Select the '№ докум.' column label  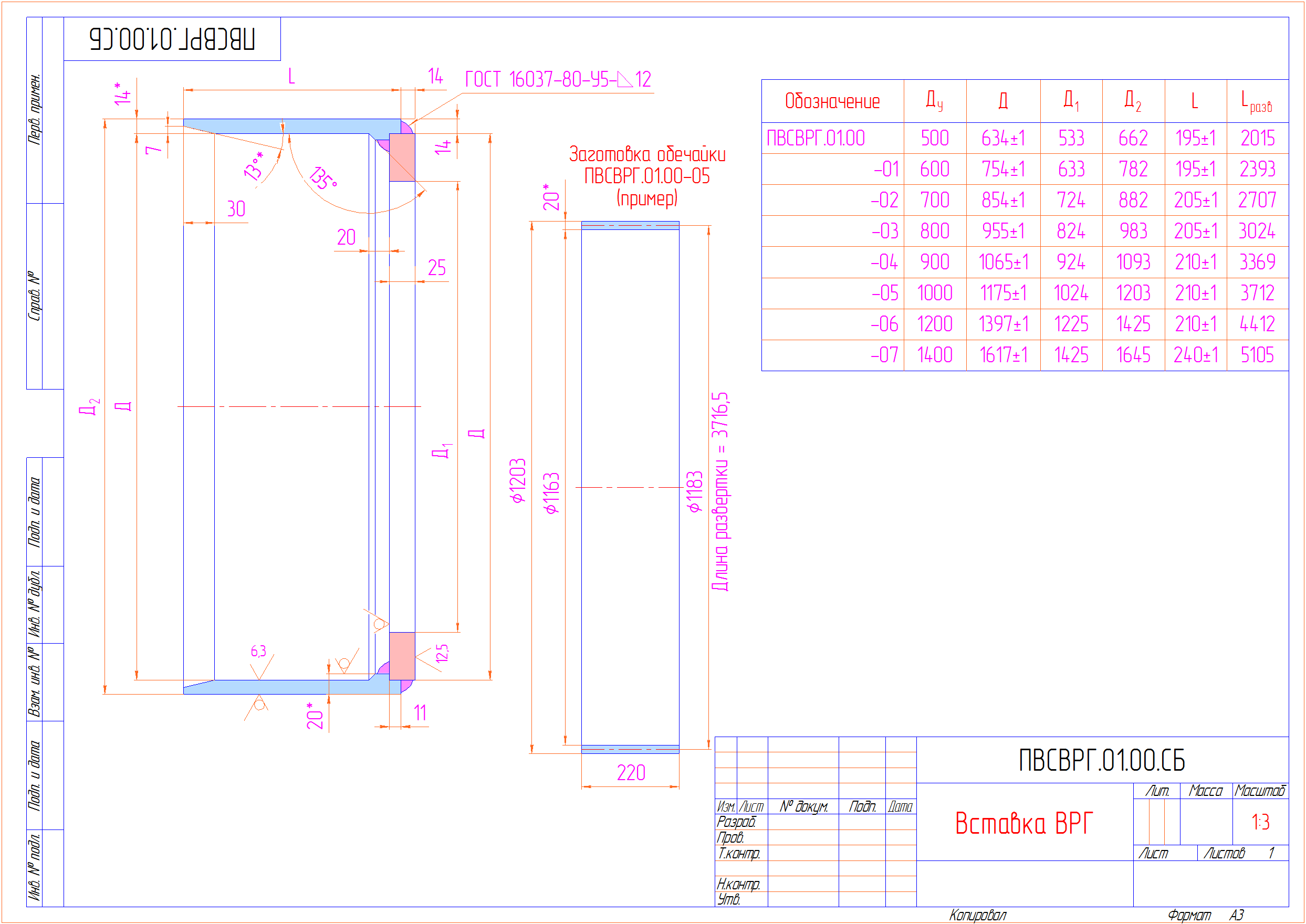(803, 807)
